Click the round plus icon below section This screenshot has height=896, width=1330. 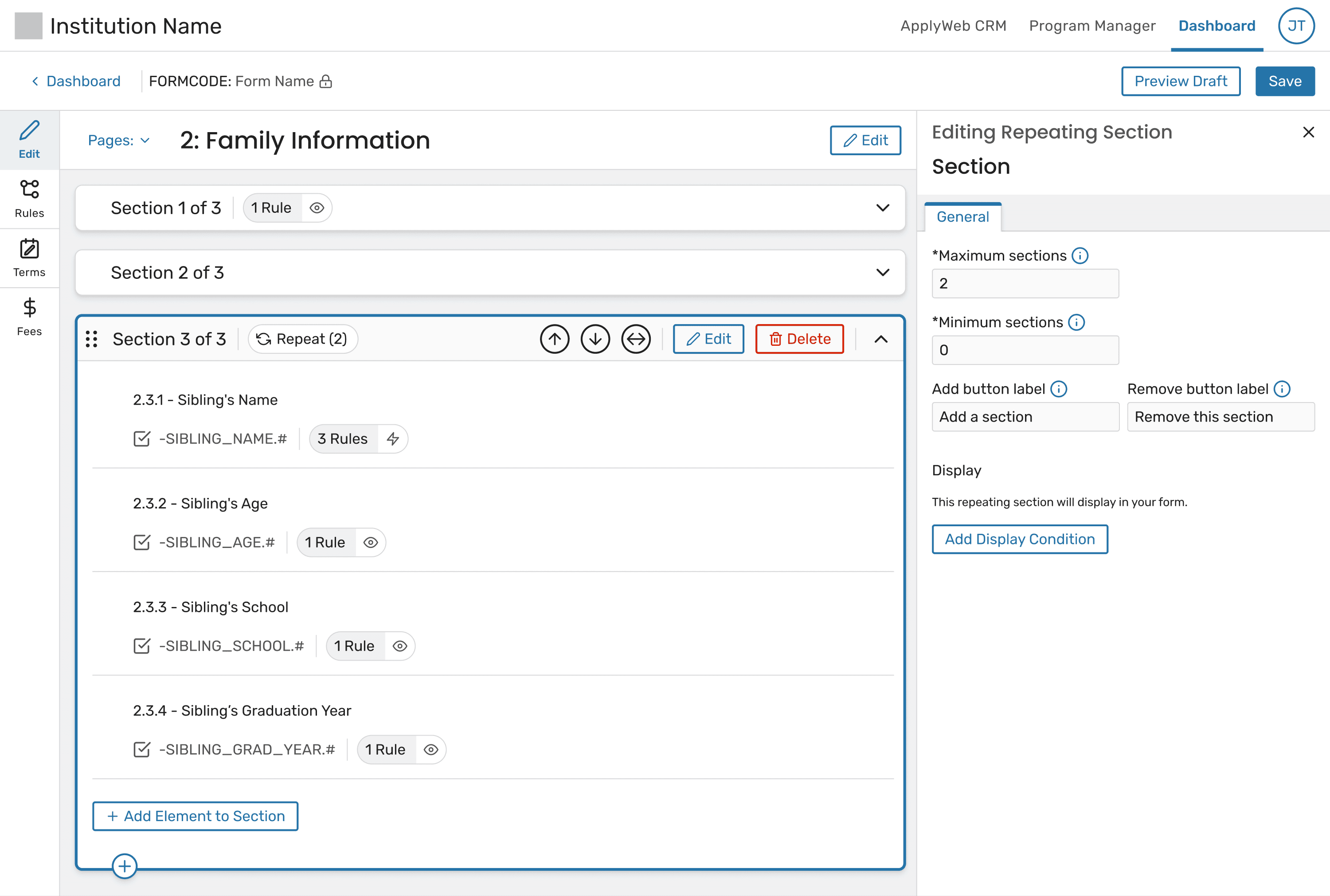coord(124,866)
